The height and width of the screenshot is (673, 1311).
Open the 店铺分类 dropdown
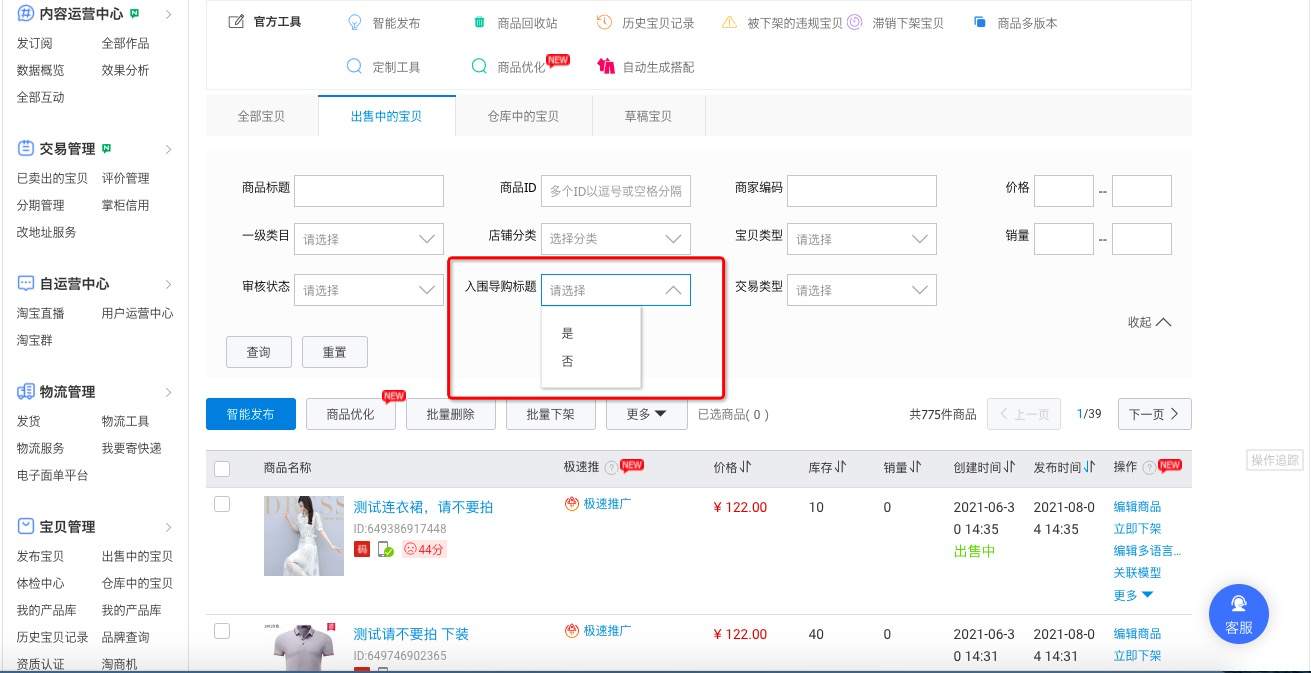coord(616,239)
